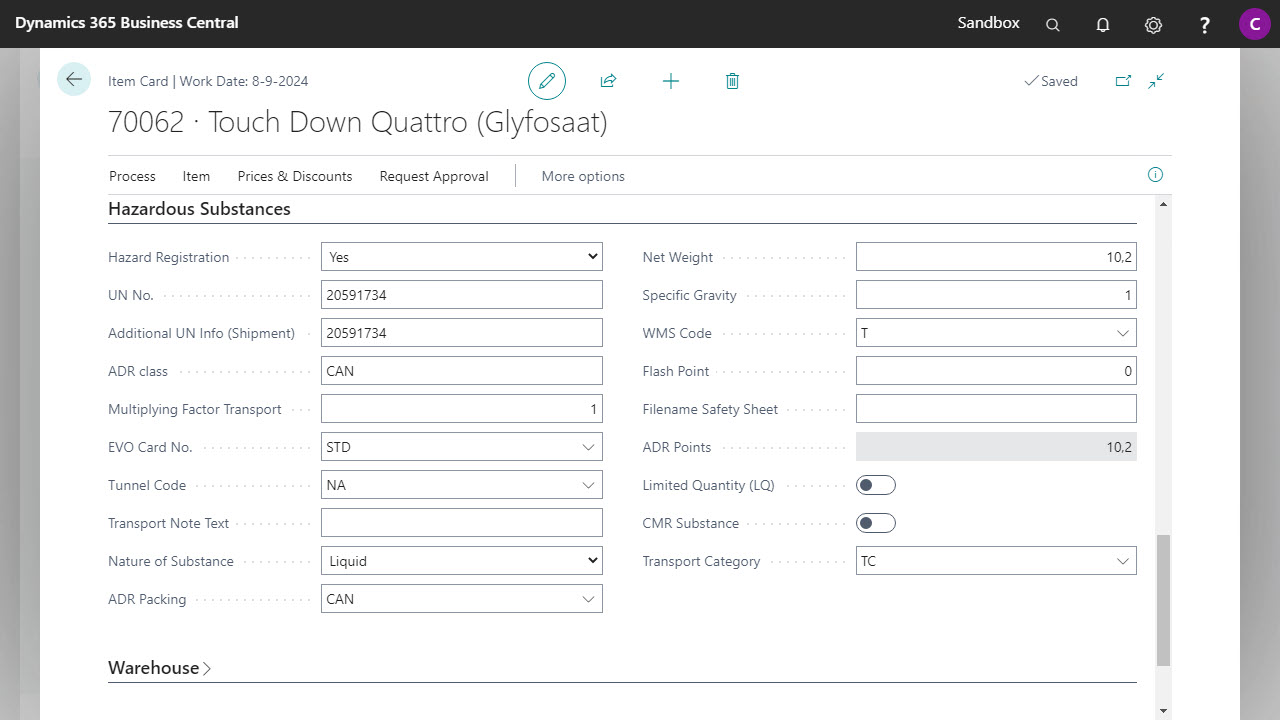This screenshot has height=720, width=1280.
Task: Click the trash can delete icon
Action: coord(732,81)
